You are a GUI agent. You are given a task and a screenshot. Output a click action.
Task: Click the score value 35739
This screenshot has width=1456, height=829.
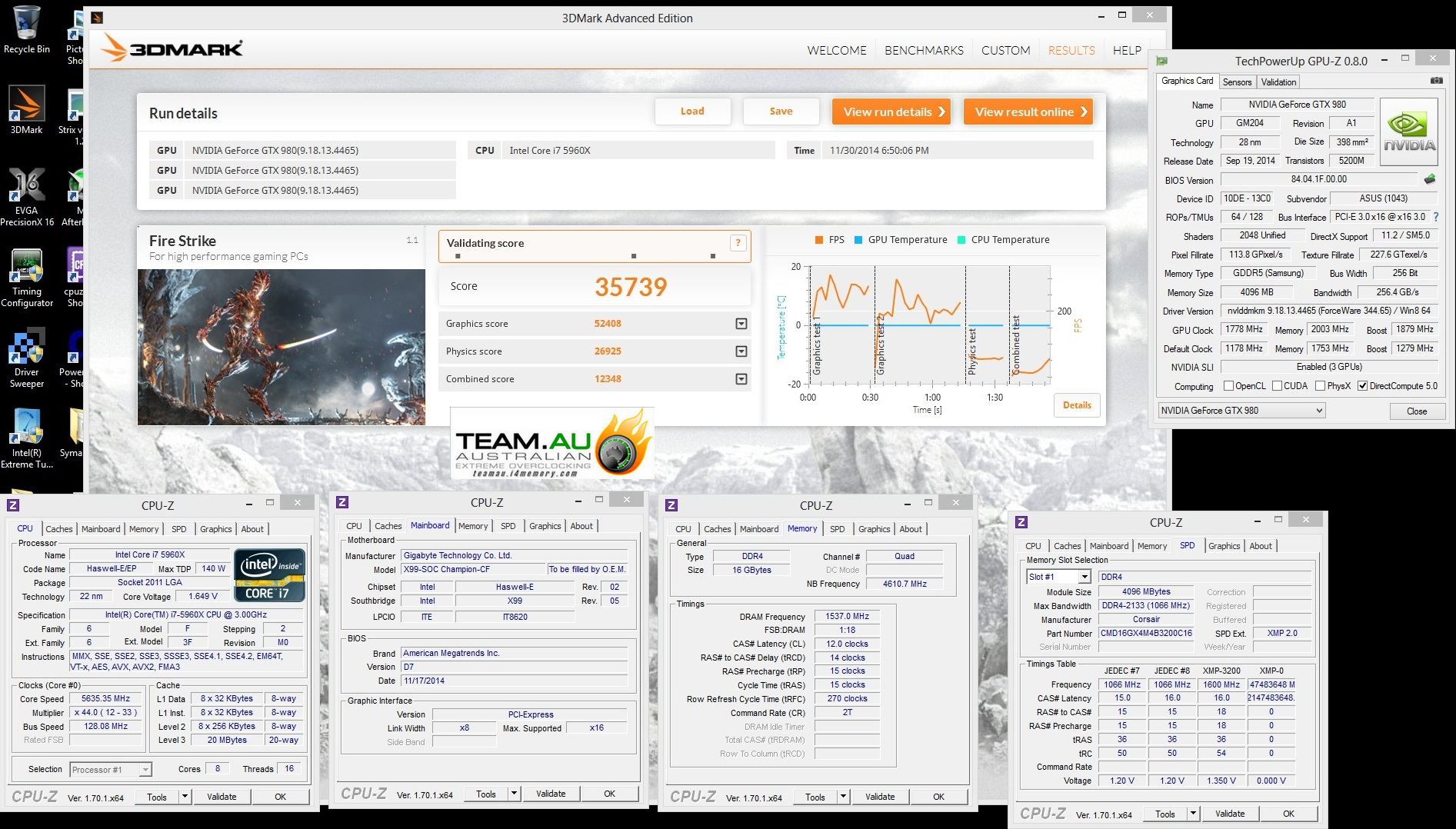click(631, 287)
